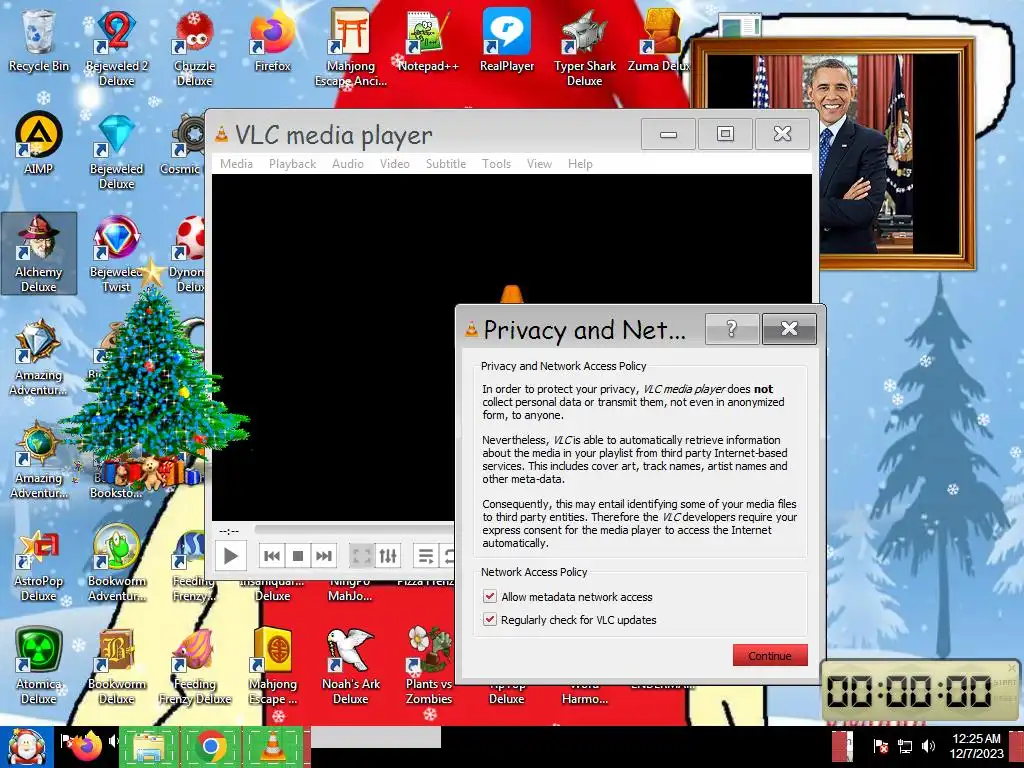Select Noah's Ark Deluxe desktop shortcut

351,666
